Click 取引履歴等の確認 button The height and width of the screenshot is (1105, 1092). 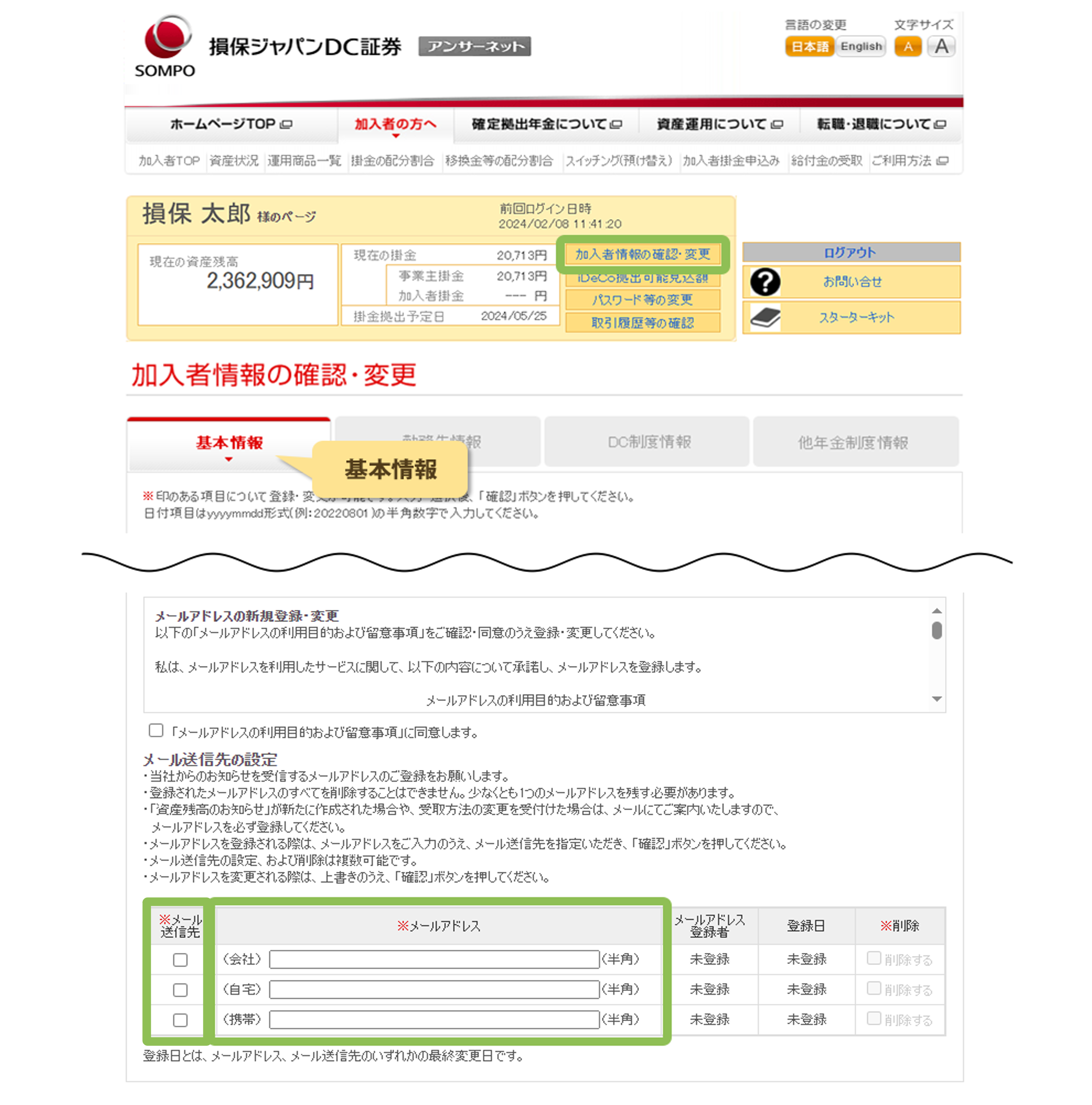point(642,323)
